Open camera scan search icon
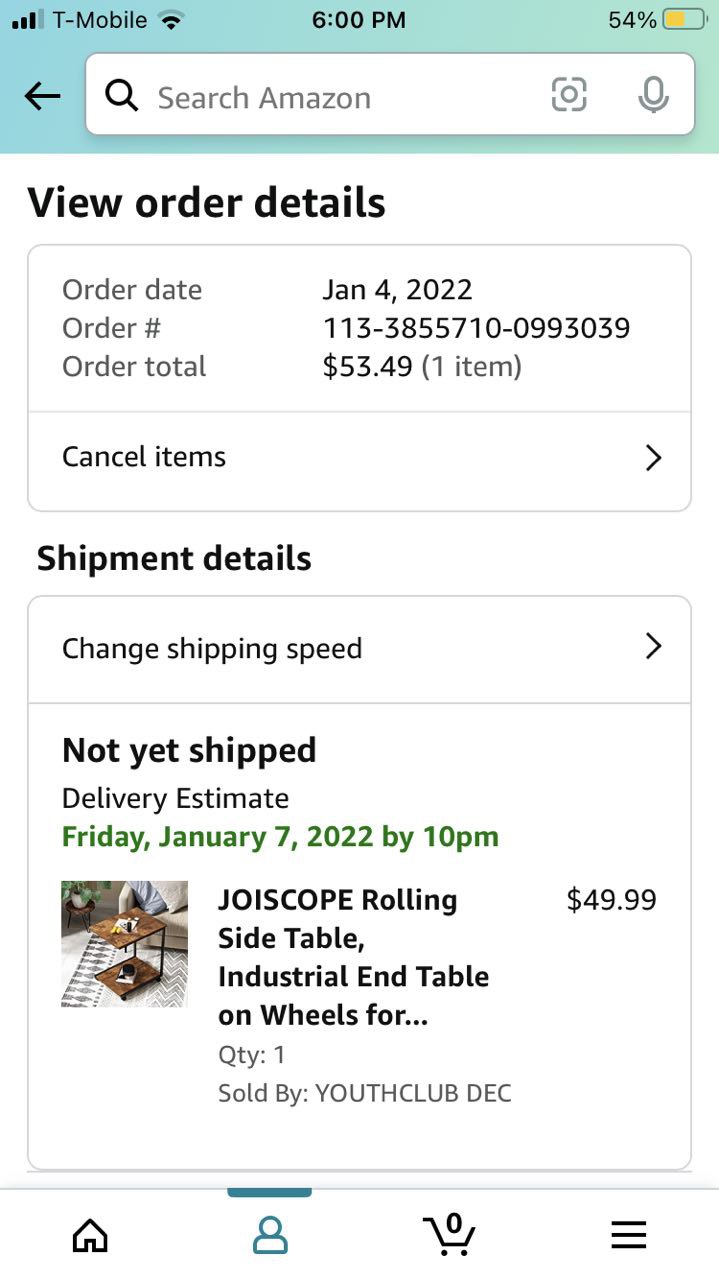719x1280 pixels. click(569, 95)
